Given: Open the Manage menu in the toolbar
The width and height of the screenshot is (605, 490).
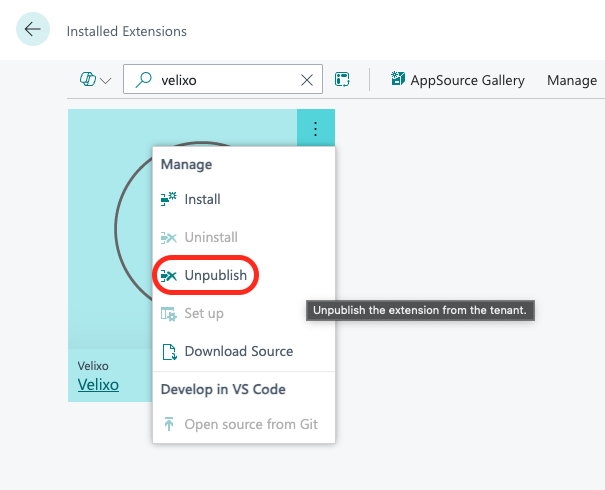Looking at the screenshot, I should [571, 80].
